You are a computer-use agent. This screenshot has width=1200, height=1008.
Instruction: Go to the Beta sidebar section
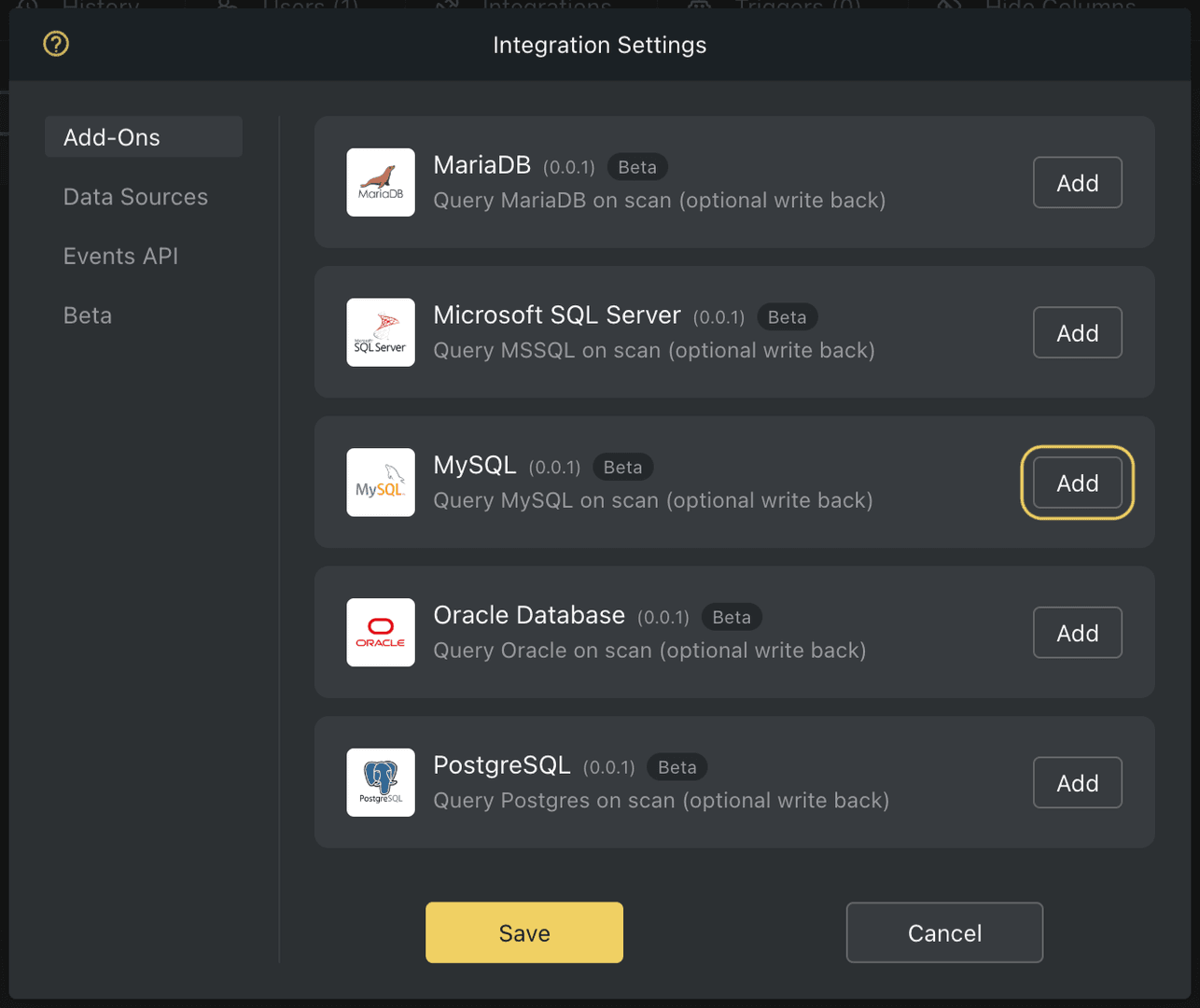click(88, 315)
